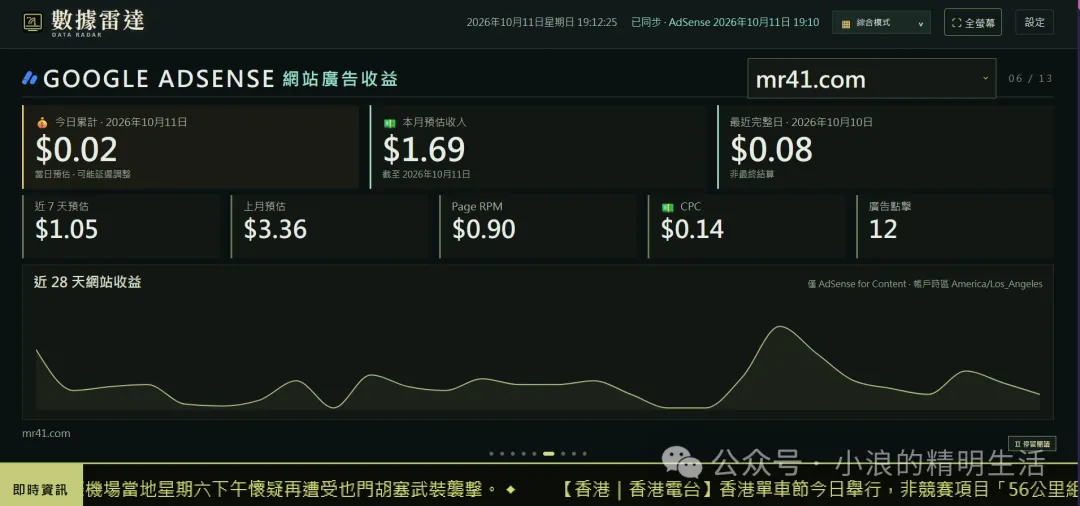
Task: Click the Data Radar logo icon
Action: 32,22
